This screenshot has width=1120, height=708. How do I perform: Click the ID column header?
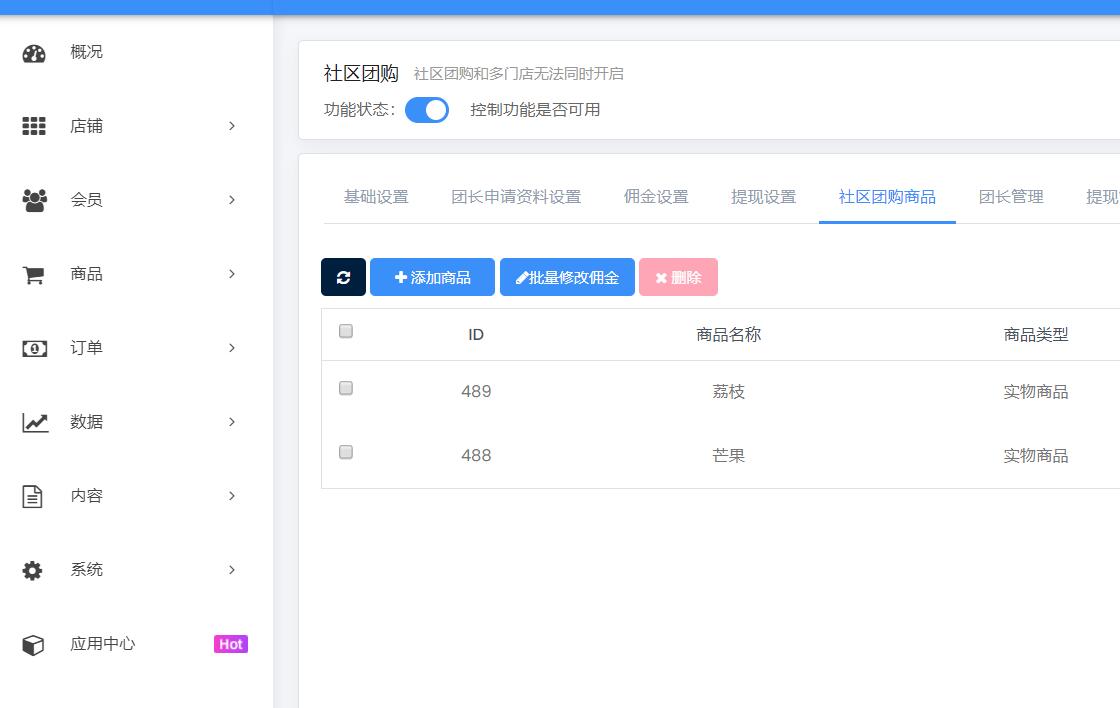pyautogui.click(x=476, y=334)
